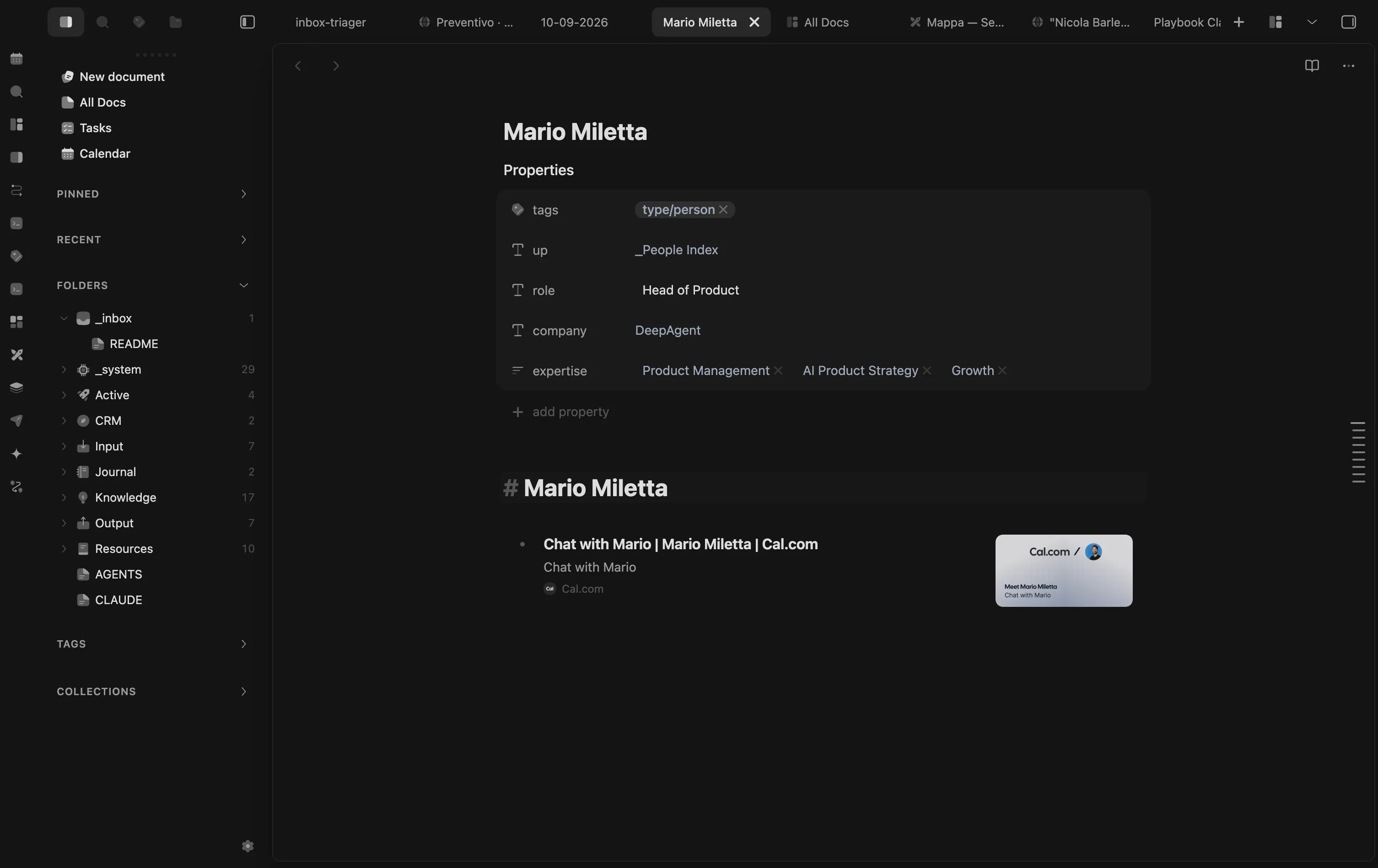The height and width of the screenshot is (868, 1378).
Task: Switch to reading mode book icon
Action: (1312, 66)
